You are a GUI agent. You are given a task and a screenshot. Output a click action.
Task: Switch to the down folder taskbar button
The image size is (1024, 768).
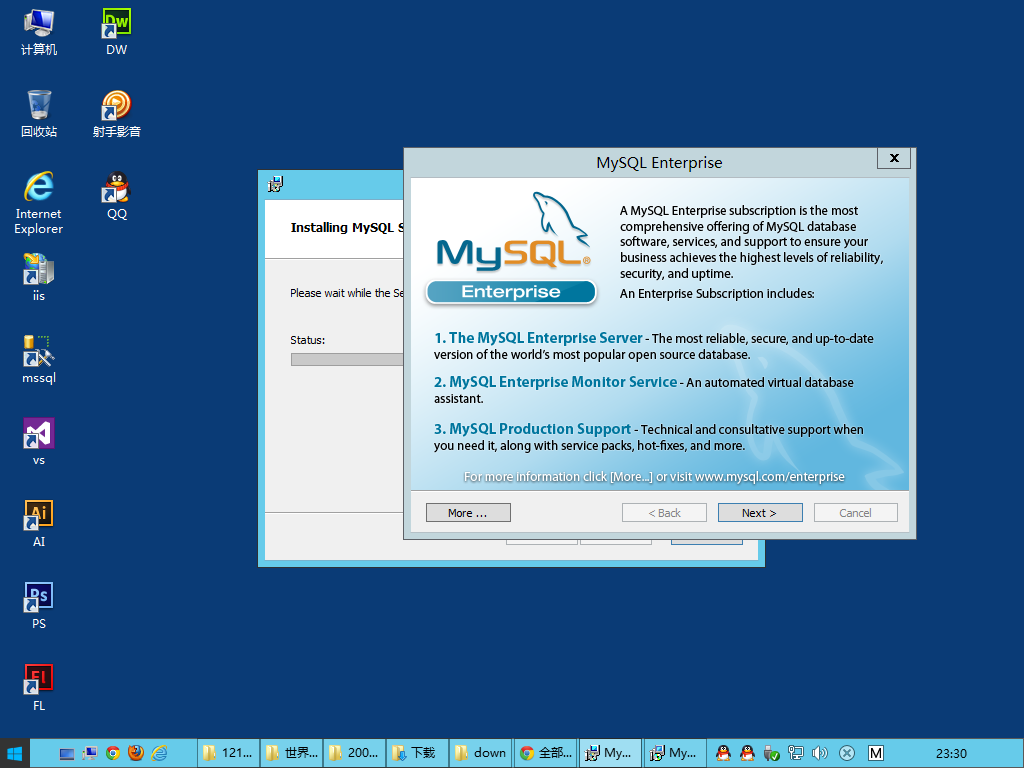pos(481,753)
